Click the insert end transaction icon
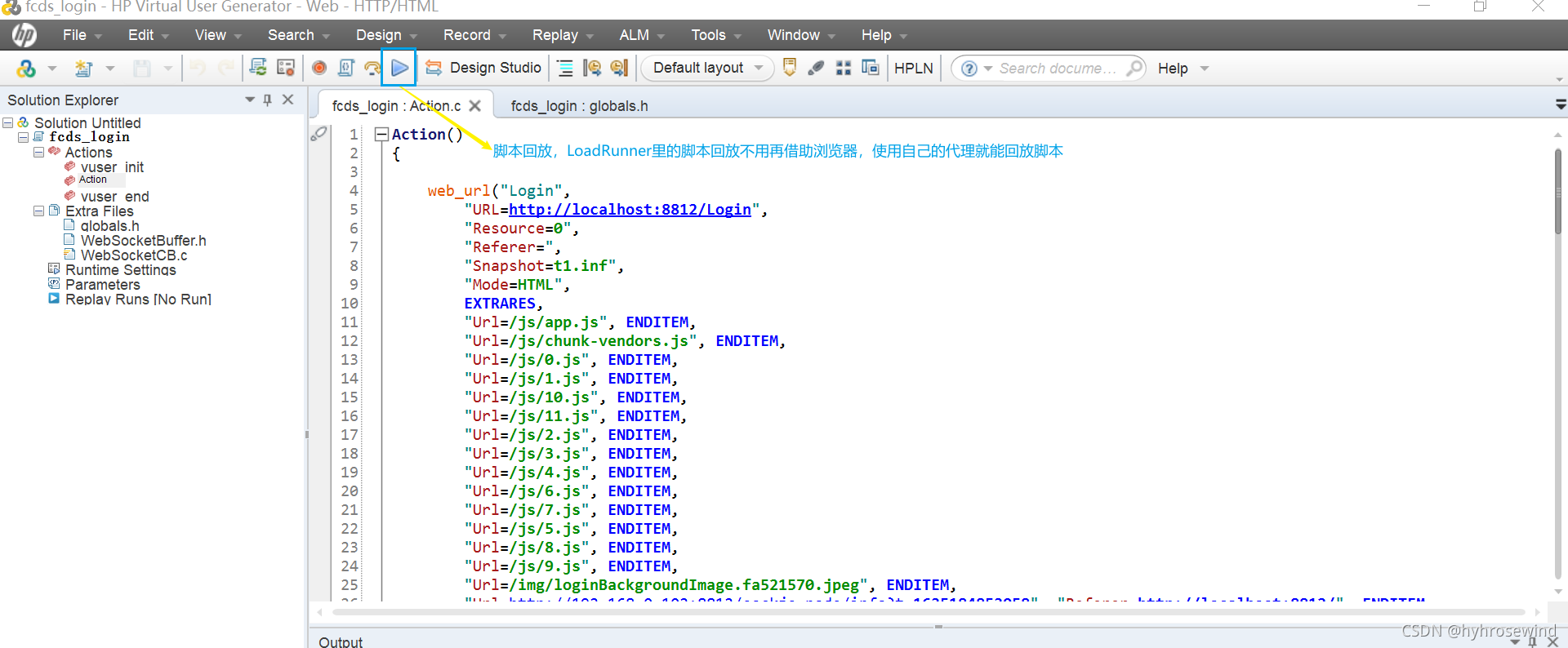The height and width of the screenshot is (648, 1568). coord(620,68)
